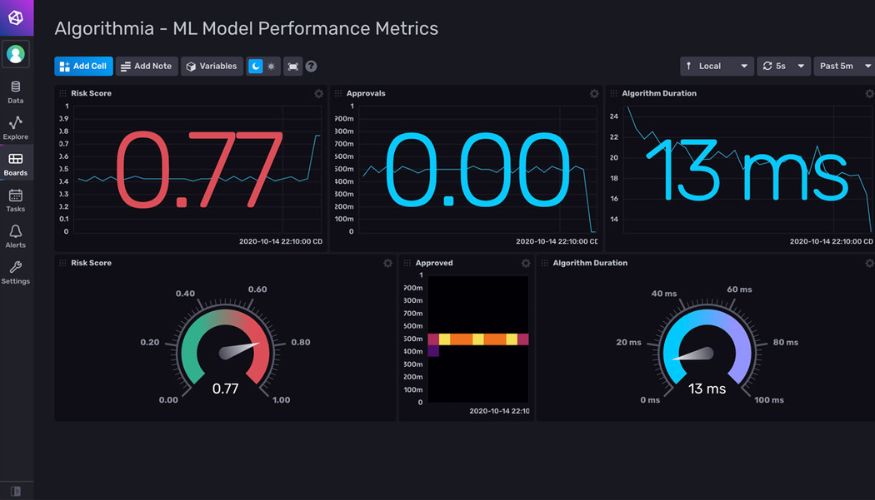This screenshot has width=875, height=500.
Task: Open gear menu of top Risk Score cell
Action: coord(319,94)
